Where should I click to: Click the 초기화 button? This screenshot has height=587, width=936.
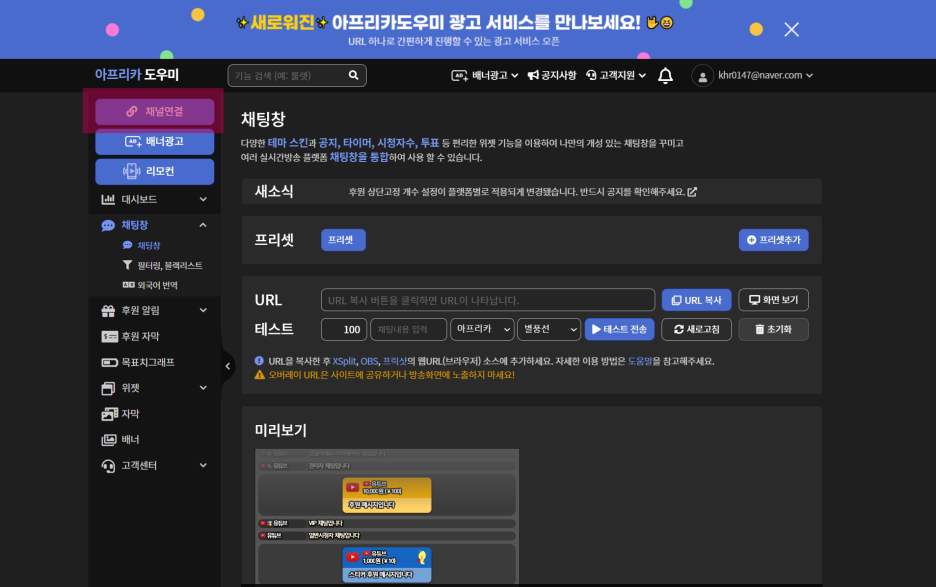[x=773, y=330]
